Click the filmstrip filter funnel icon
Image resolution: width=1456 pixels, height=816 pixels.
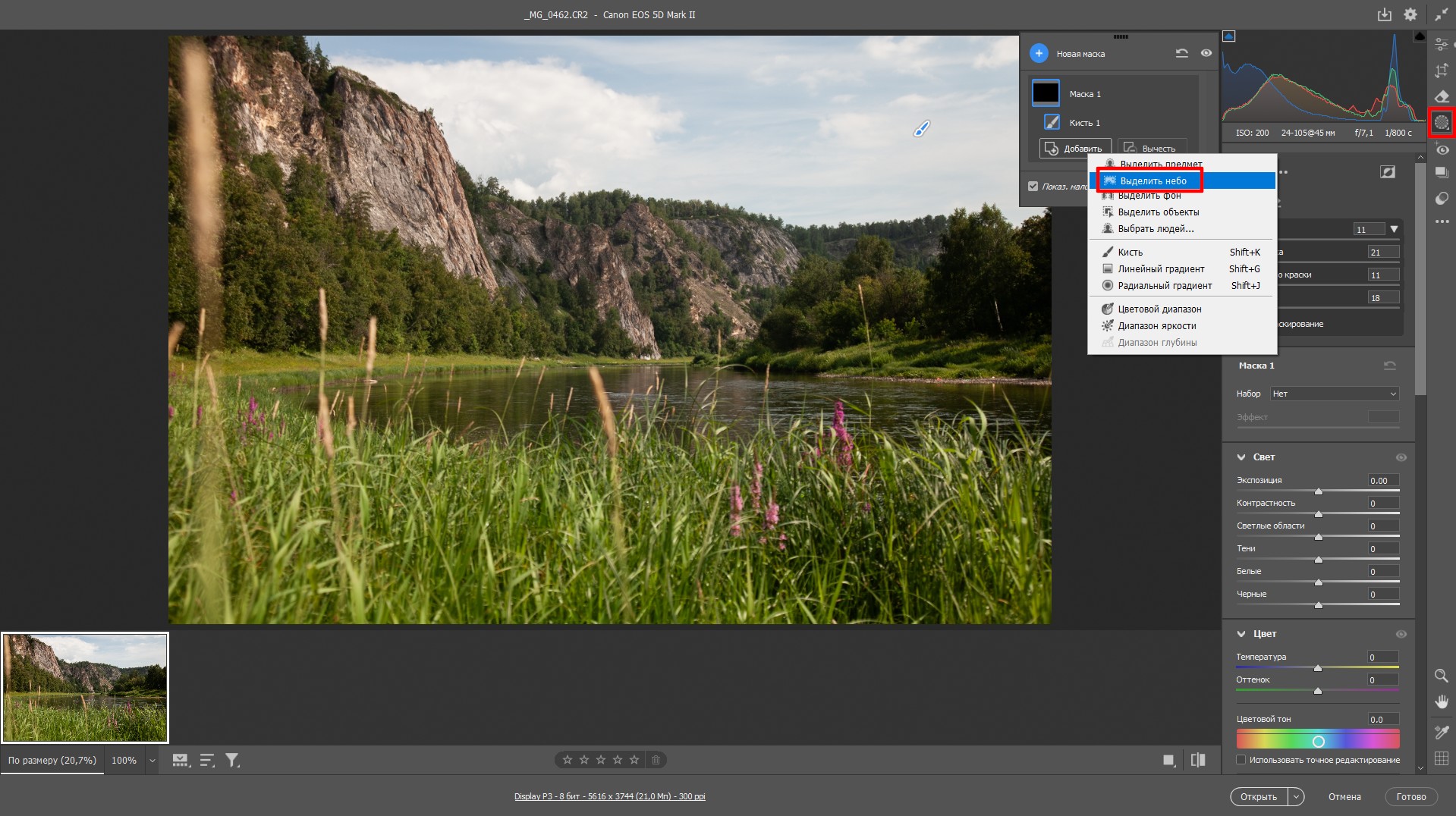[x=232, y=760]
